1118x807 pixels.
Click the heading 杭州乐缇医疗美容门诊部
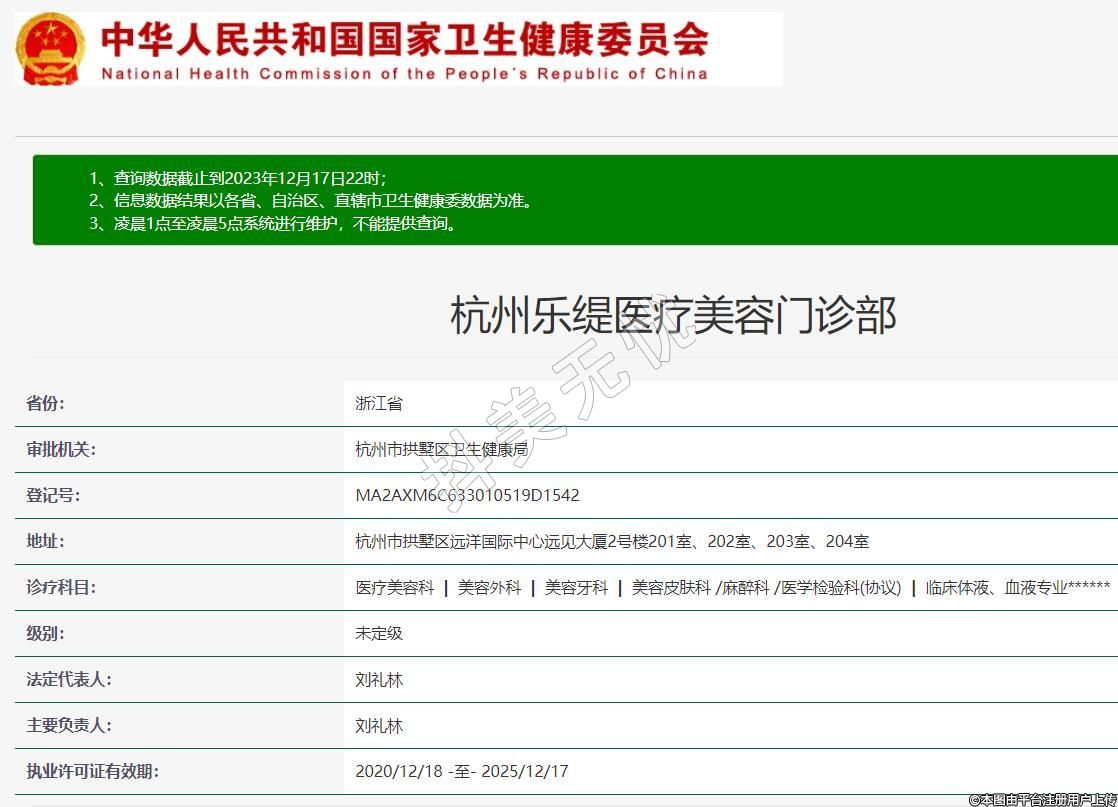(673, 315)
